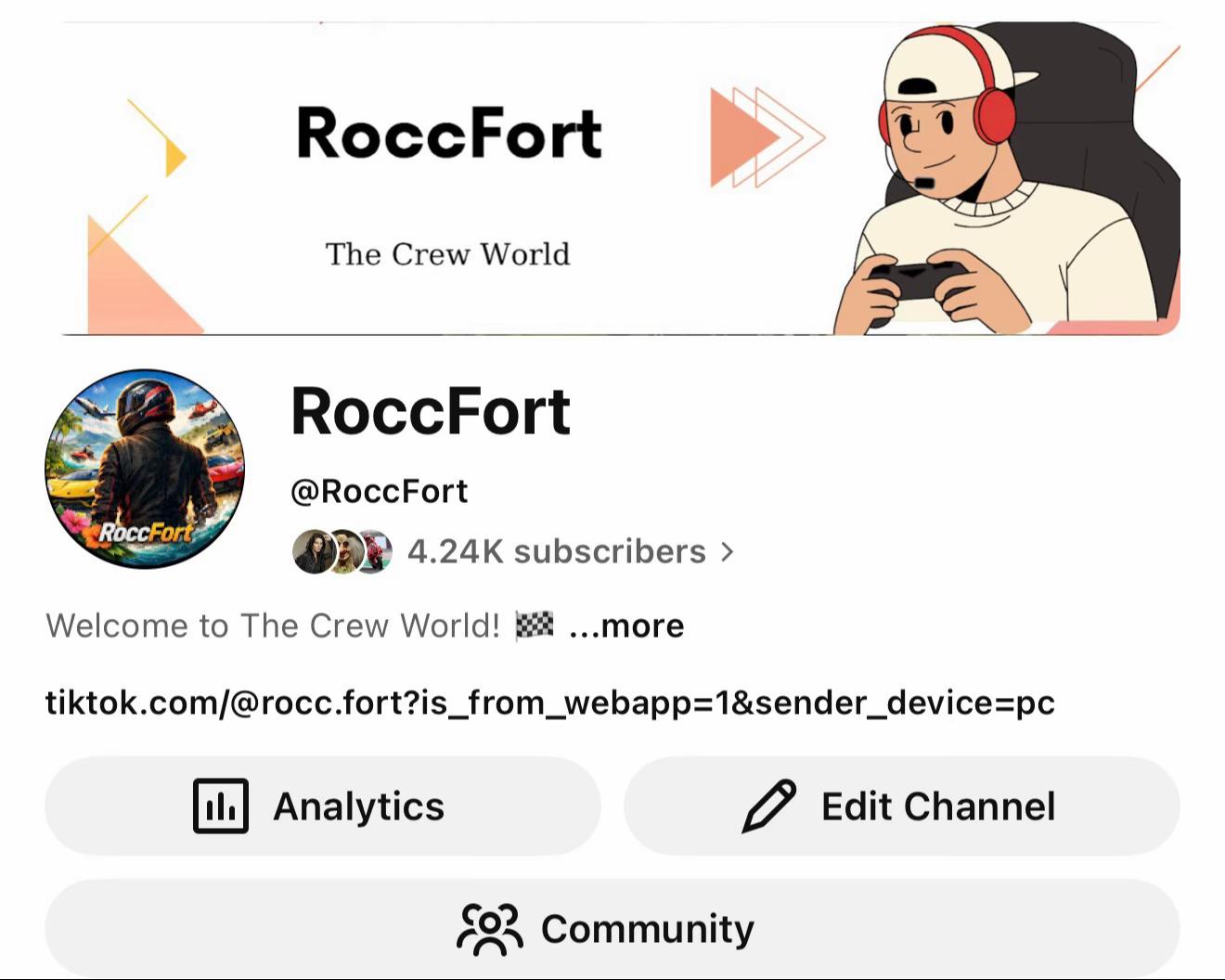Click the RoccFort channel name heading
Screen dimensions: 1225x980
point(431,411)
